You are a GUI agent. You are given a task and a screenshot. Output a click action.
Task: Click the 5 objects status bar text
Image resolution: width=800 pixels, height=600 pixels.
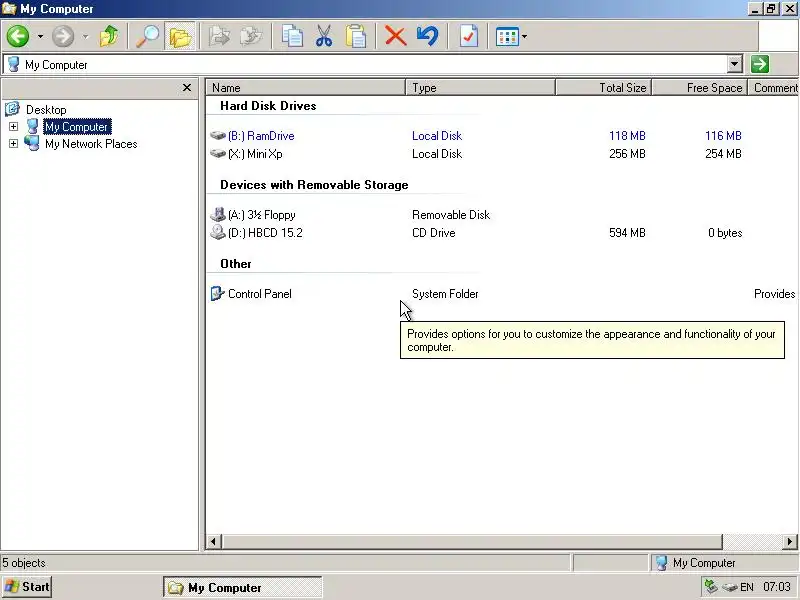click(24, 563)
